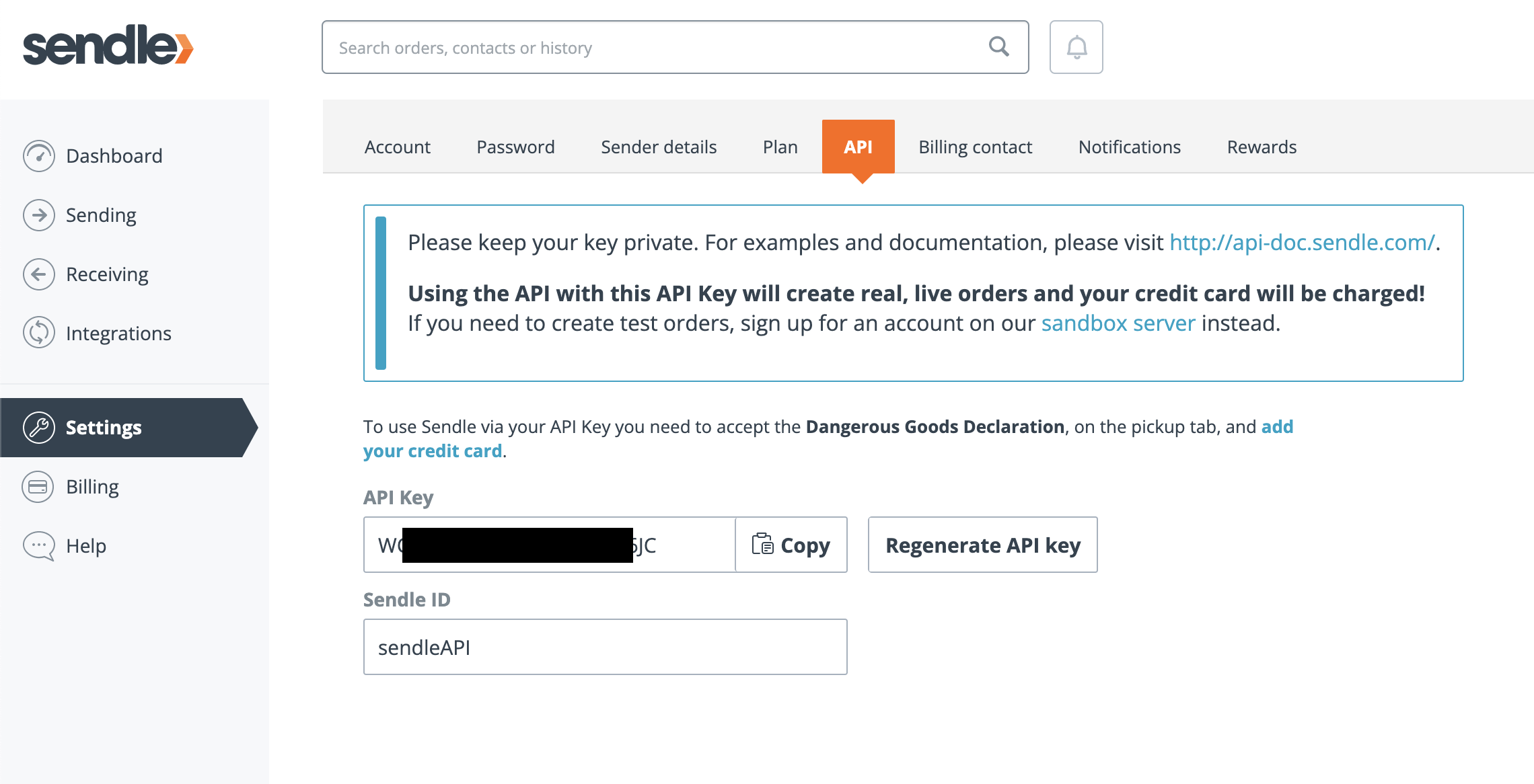
Task: Follow the sandbox server link
Action: coord(1118,323)
